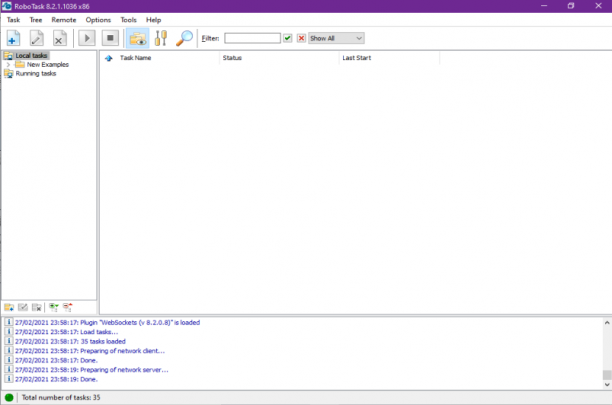
Task: Click the delete folder icon below tree
Action: coord(36,307)
